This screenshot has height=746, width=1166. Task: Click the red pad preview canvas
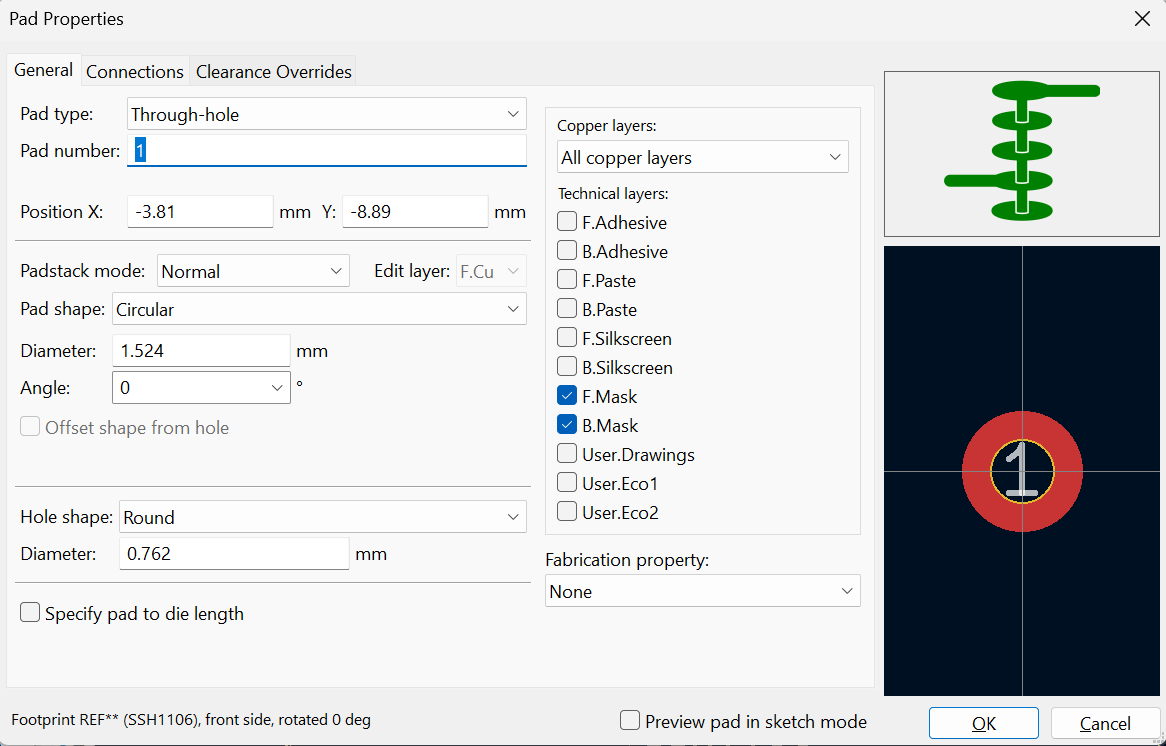pyautogui.click(x=1022, y=471)
